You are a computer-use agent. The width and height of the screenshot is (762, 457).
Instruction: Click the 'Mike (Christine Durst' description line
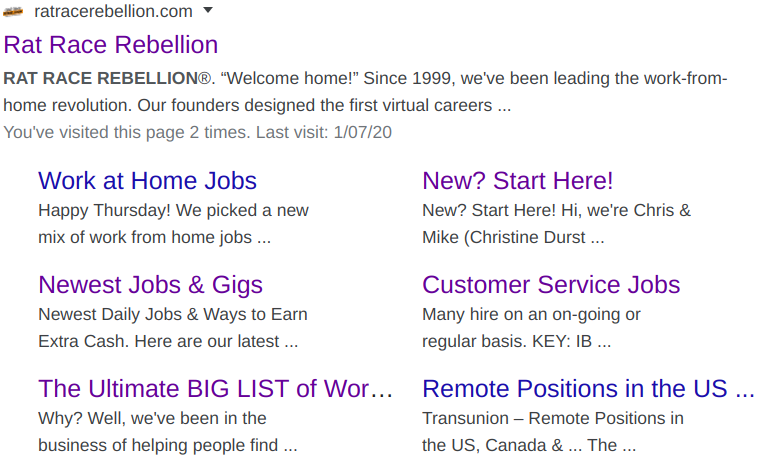513,237
